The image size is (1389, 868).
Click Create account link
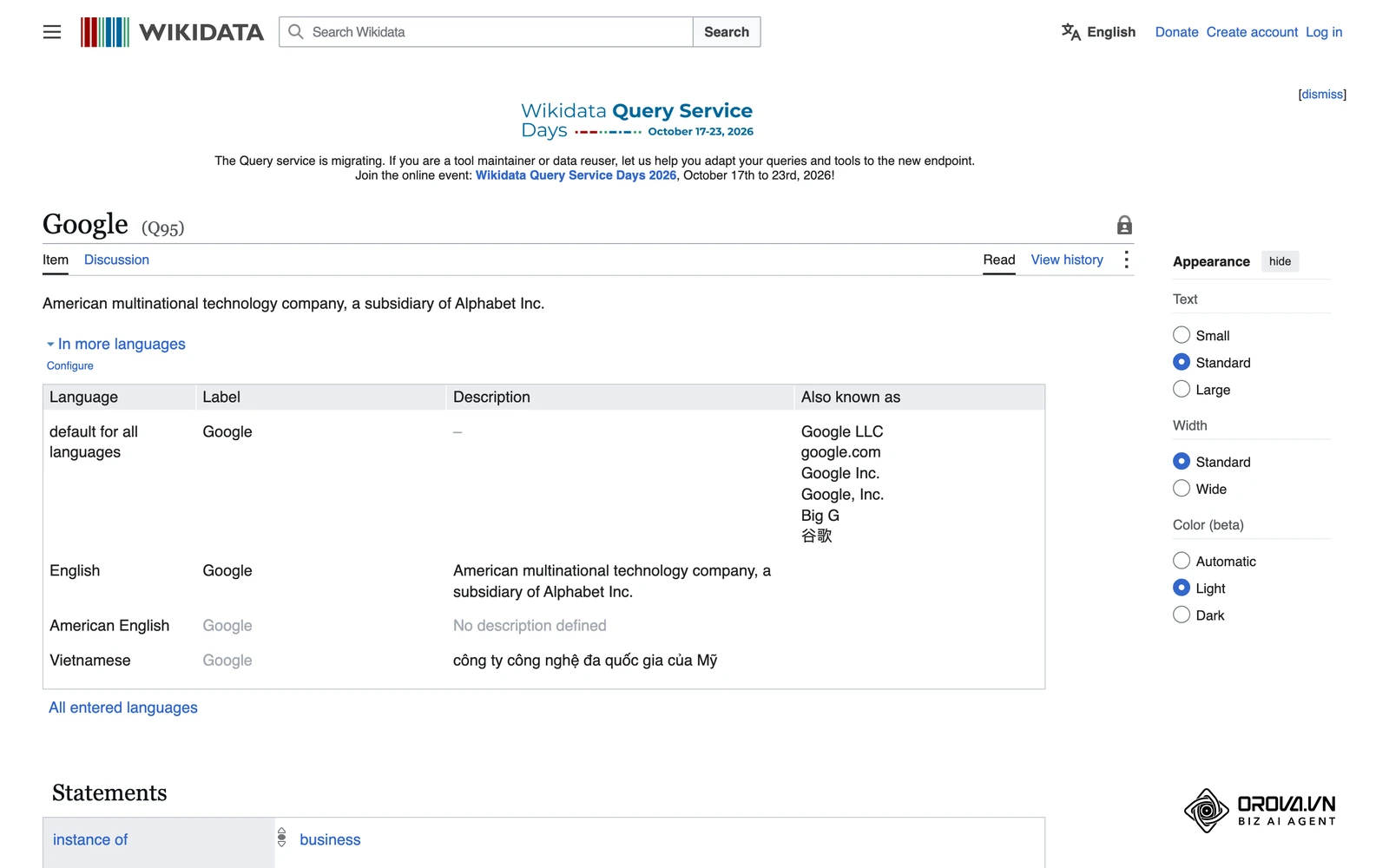click(1252, 32)
